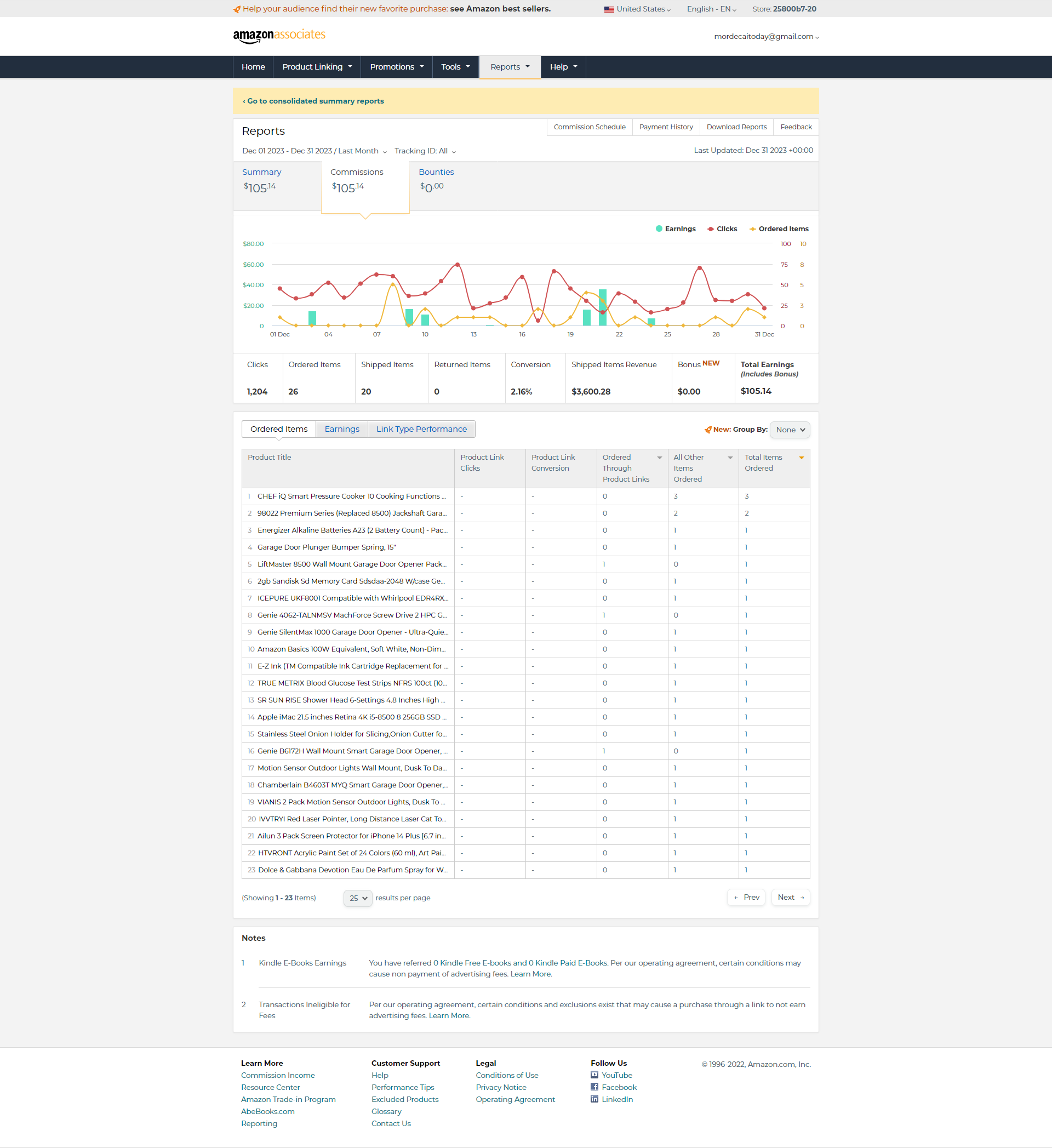Click the Feedback button

tap(795, 127)
